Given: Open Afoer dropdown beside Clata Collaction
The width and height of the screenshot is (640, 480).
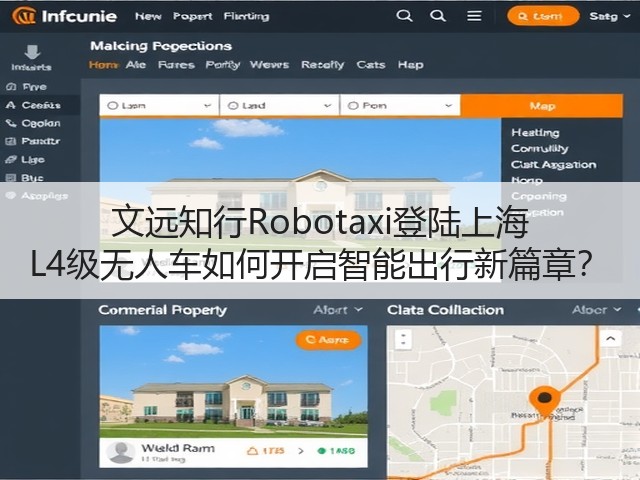Looking at the screenshot, I should (x=596, y=310).
